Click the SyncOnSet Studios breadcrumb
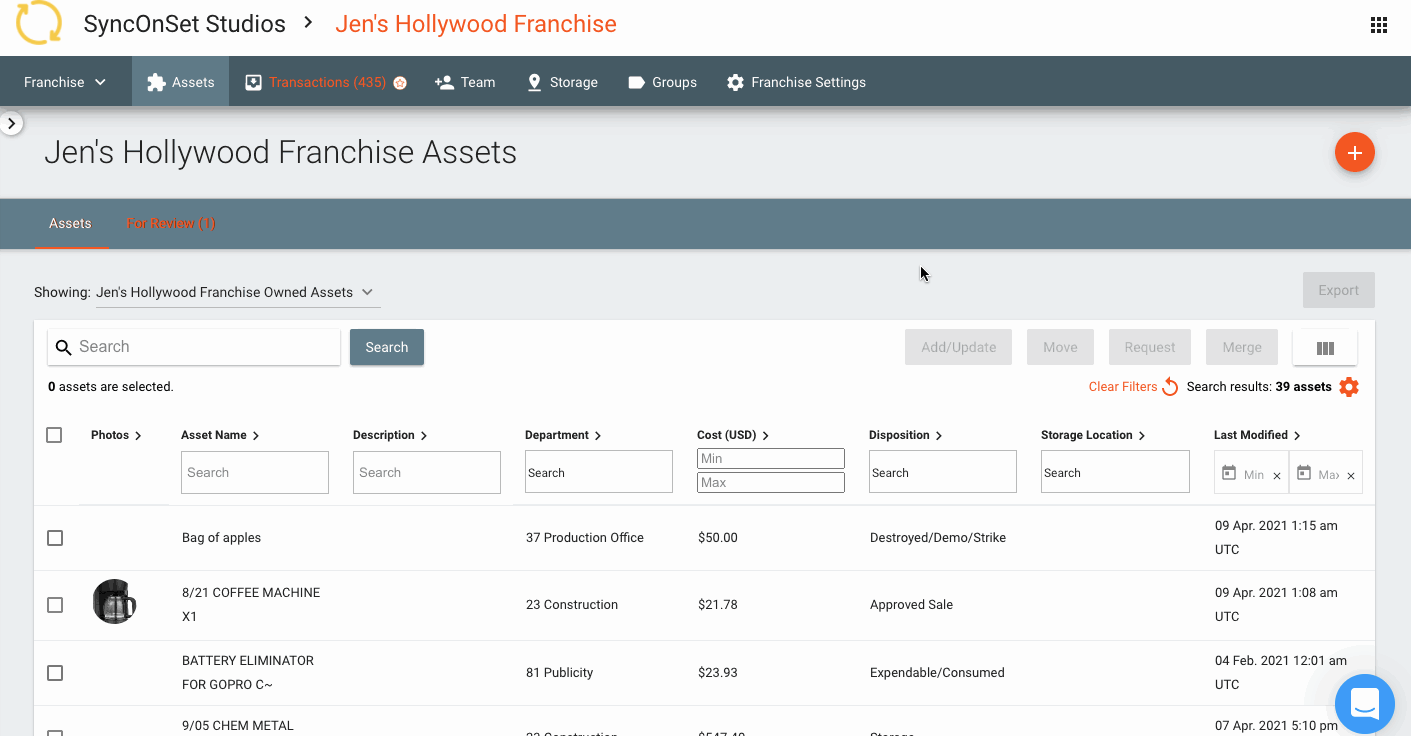This screenshot has width=1411, height=736. click(x=185, y=24)
